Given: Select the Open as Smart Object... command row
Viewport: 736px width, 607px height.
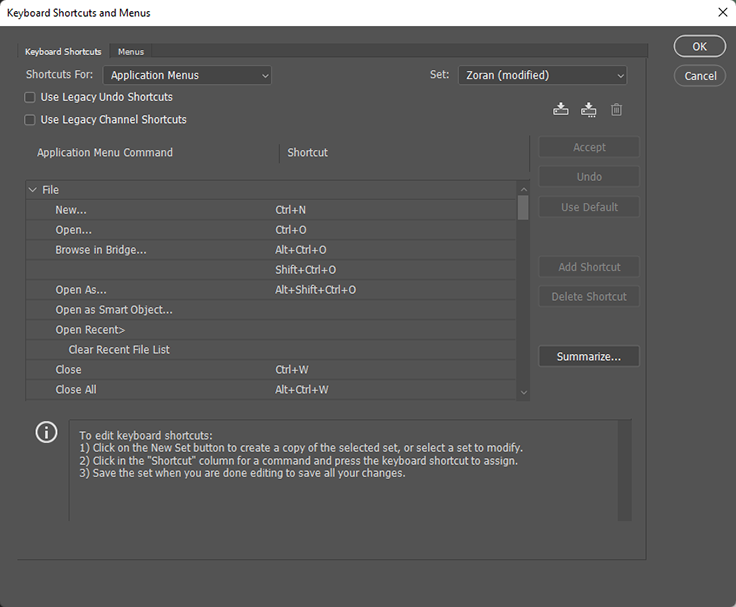Looking at the screenshot, I should [114, 310].
